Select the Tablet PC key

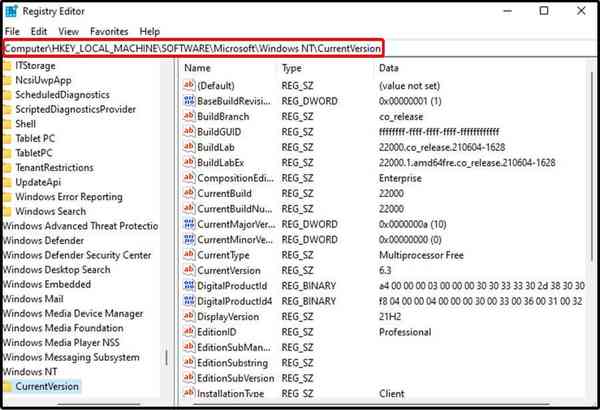coord(35,139)
